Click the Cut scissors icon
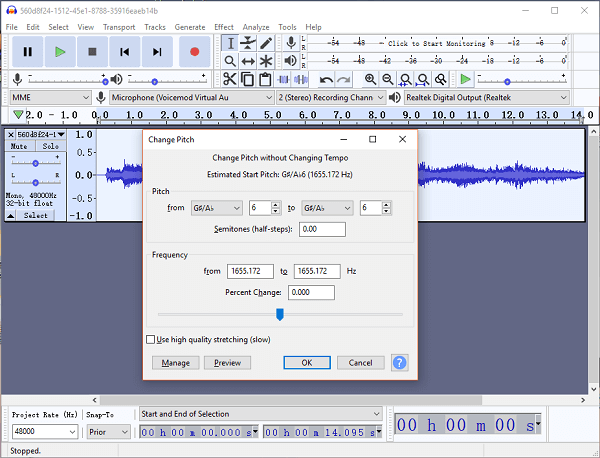Image resolution: width=600 pixels, height=458 pixels. pos(229,79)
